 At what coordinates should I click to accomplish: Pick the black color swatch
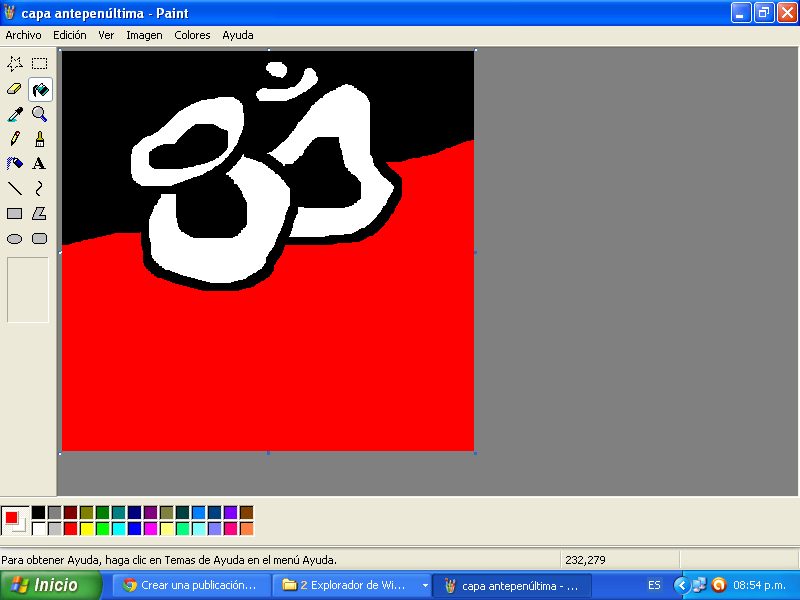[x=39, y=512]
